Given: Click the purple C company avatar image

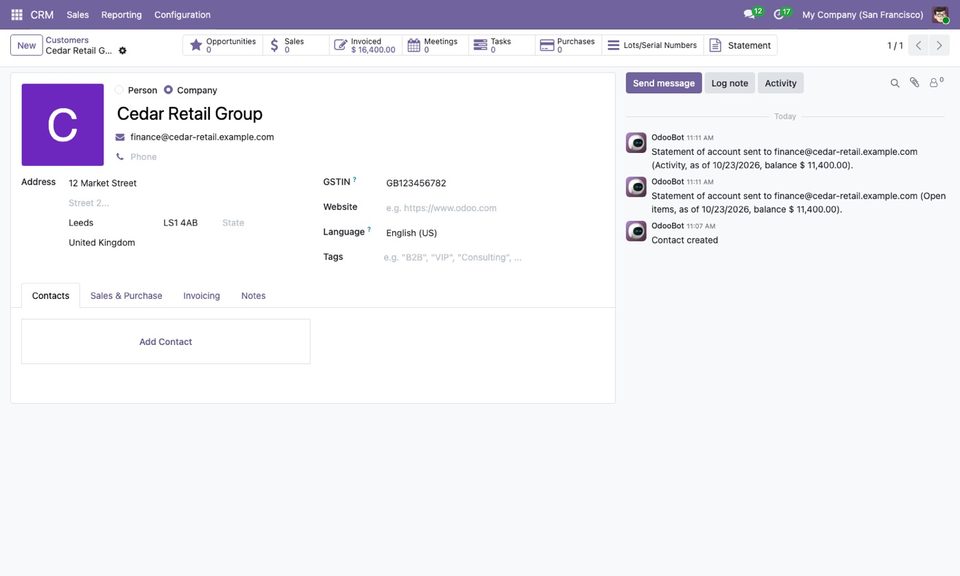Looking at the screenshot, I should click(x=62, y=125).
